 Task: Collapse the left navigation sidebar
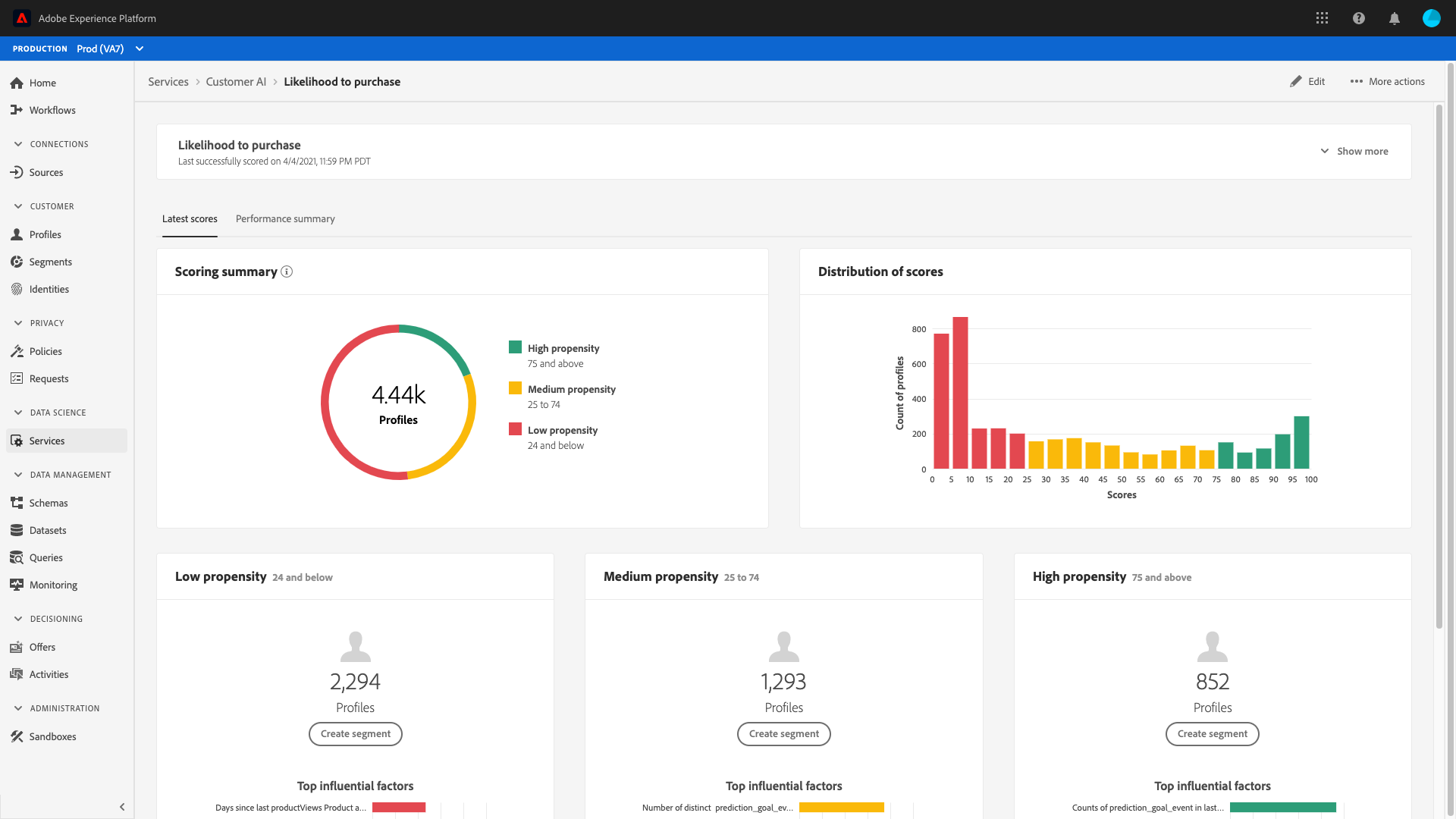(122, 807)
